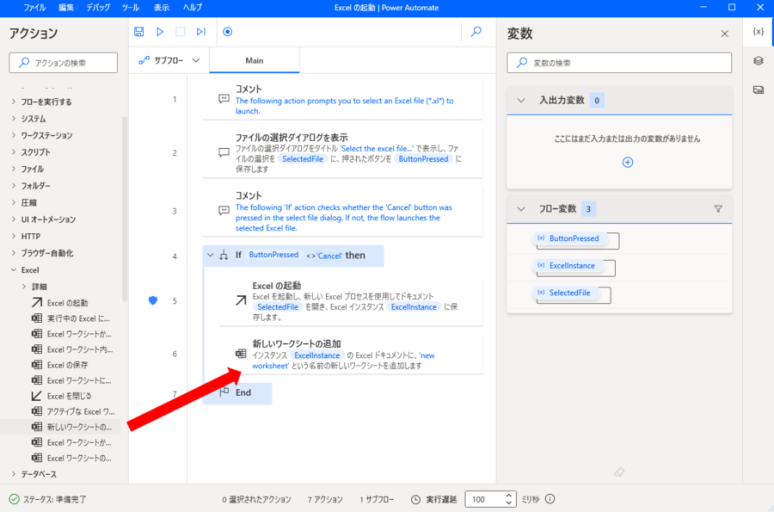This screenshot has height=512, width=774.
Task: Select the Excel の起動 step in the flow
Action: tap(351, 301)
